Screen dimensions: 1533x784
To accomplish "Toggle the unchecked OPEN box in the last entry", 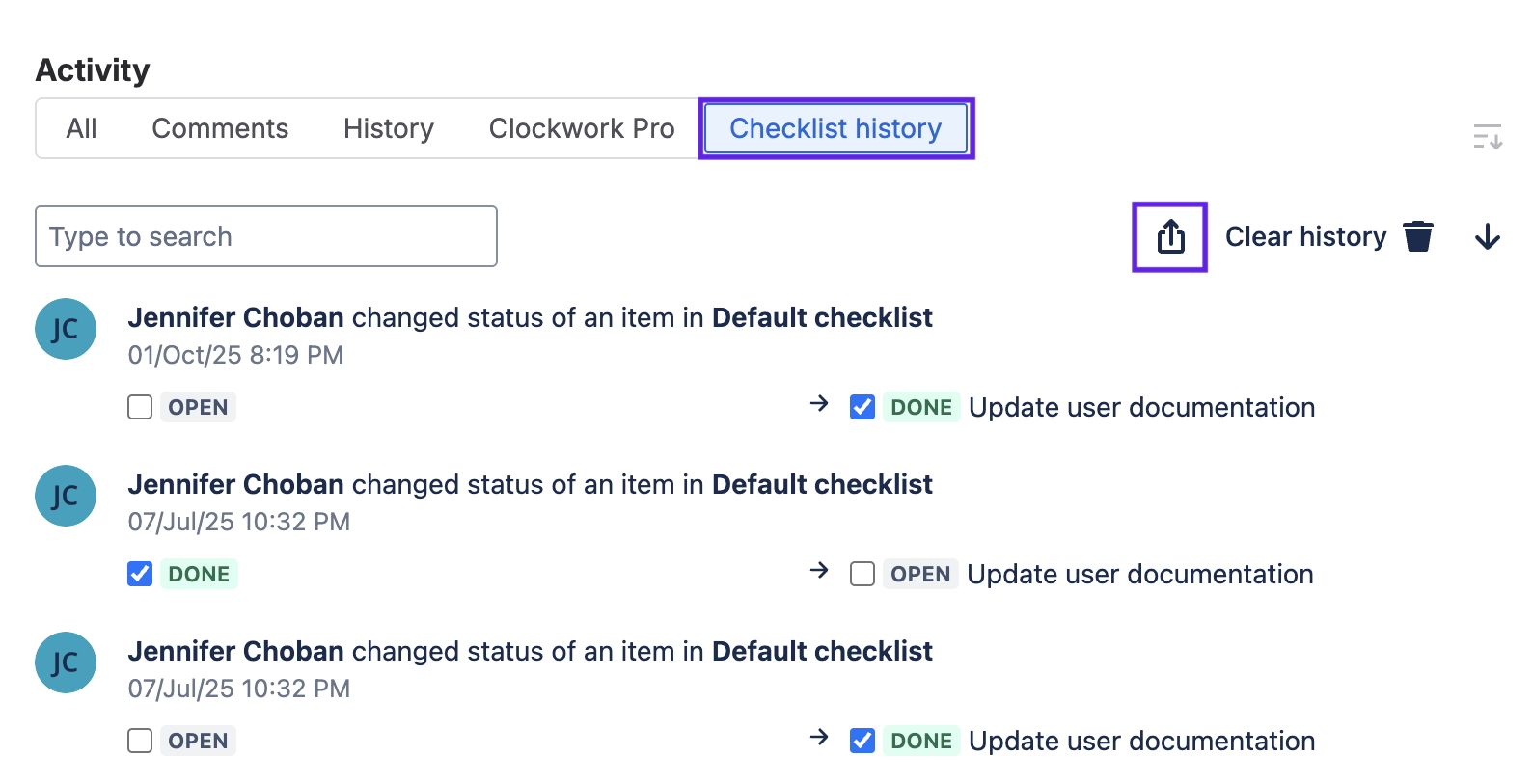I will tap(140, 741).
